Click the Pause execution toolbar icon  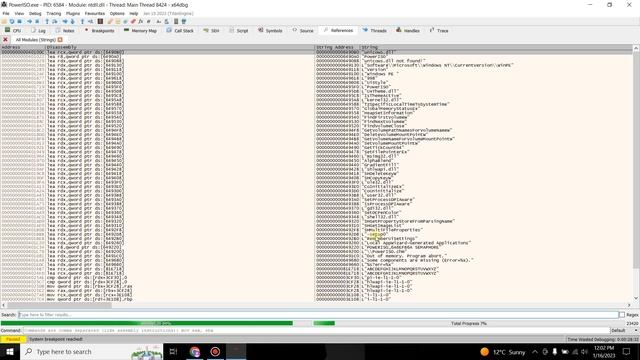tap(37, 21)
